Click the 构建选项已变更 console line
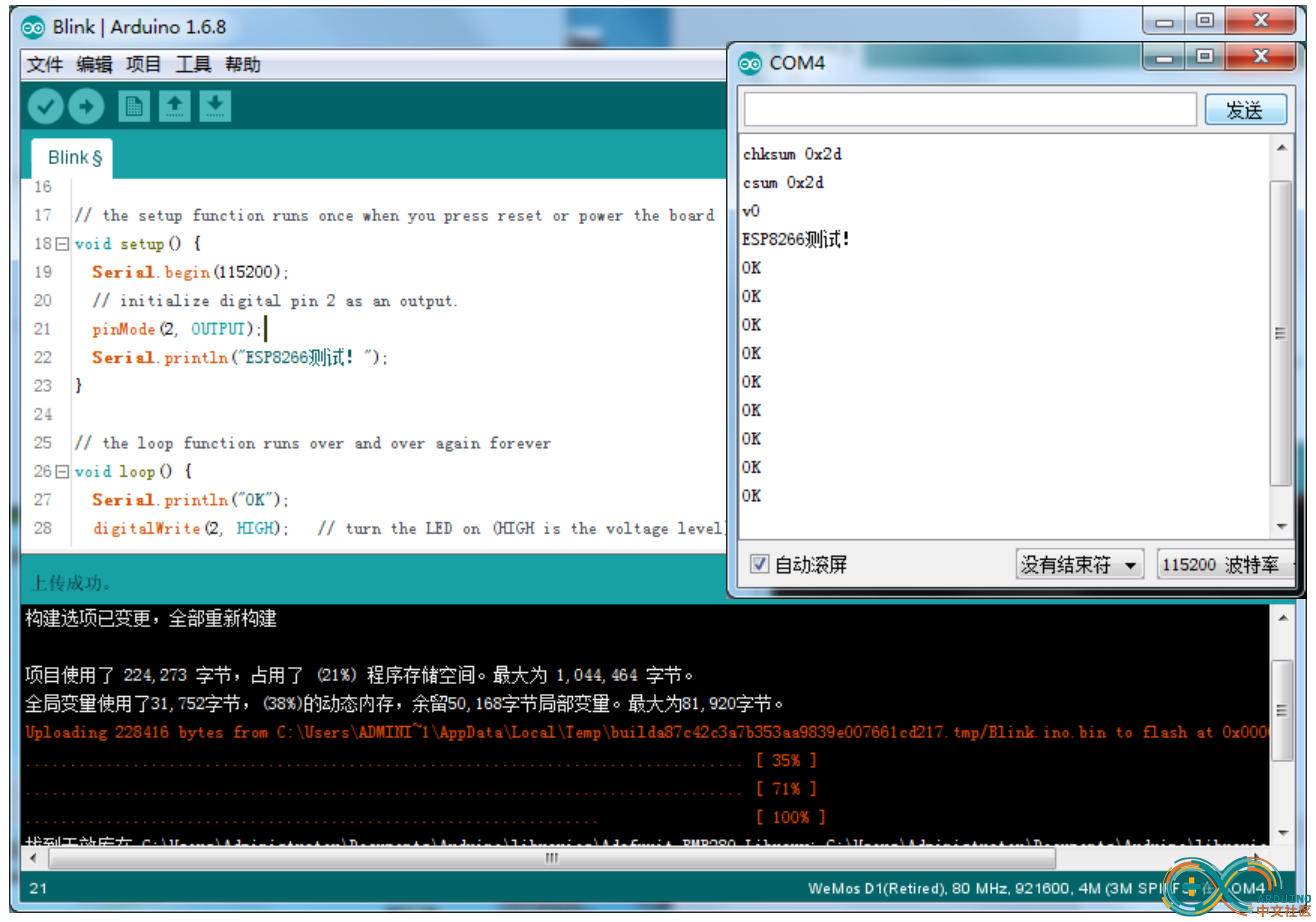 [150, 619]
